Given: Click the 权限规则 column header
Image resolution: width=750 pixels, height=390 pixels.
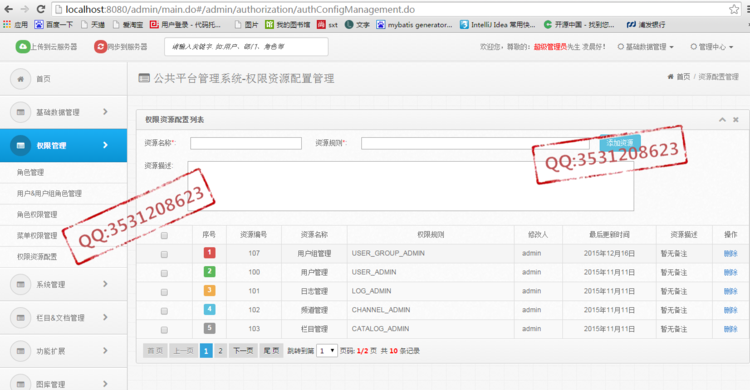Looking at the screenshot, I should [430, 234].
